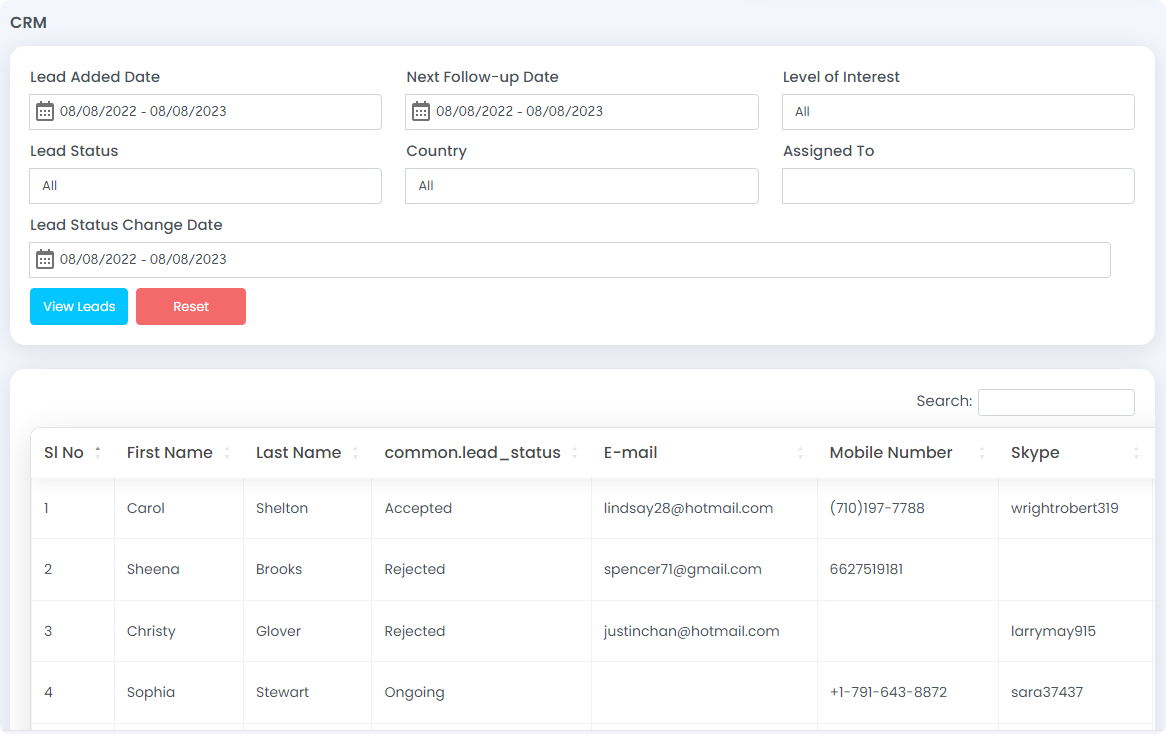Sort table by Skype column arrows
The height and width of the screenshot is (734, 1166).
click(x=1136, y=452)
